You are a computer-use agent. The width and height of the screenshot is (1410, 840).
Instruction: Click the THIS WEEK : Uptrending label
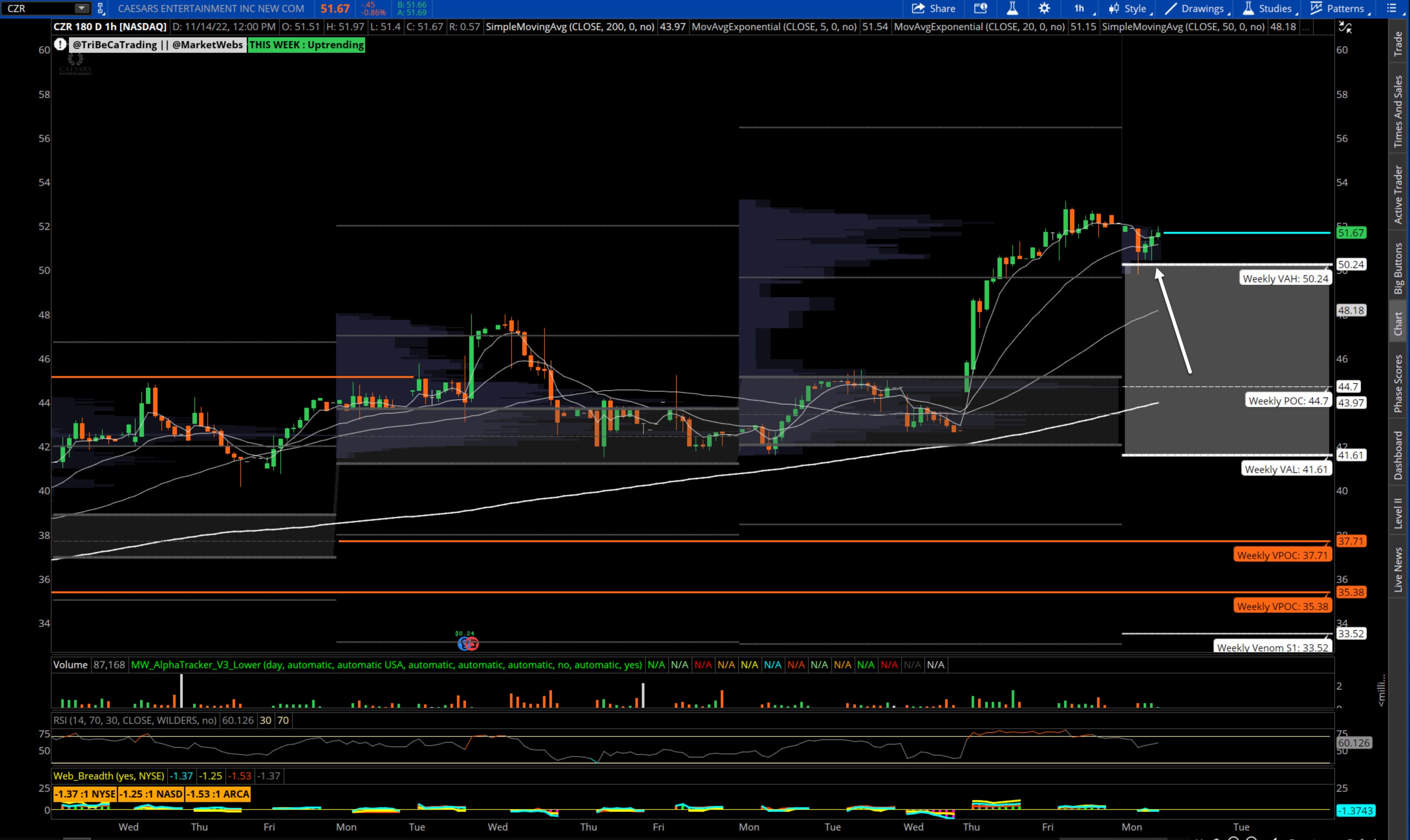[x=306, y=45]
